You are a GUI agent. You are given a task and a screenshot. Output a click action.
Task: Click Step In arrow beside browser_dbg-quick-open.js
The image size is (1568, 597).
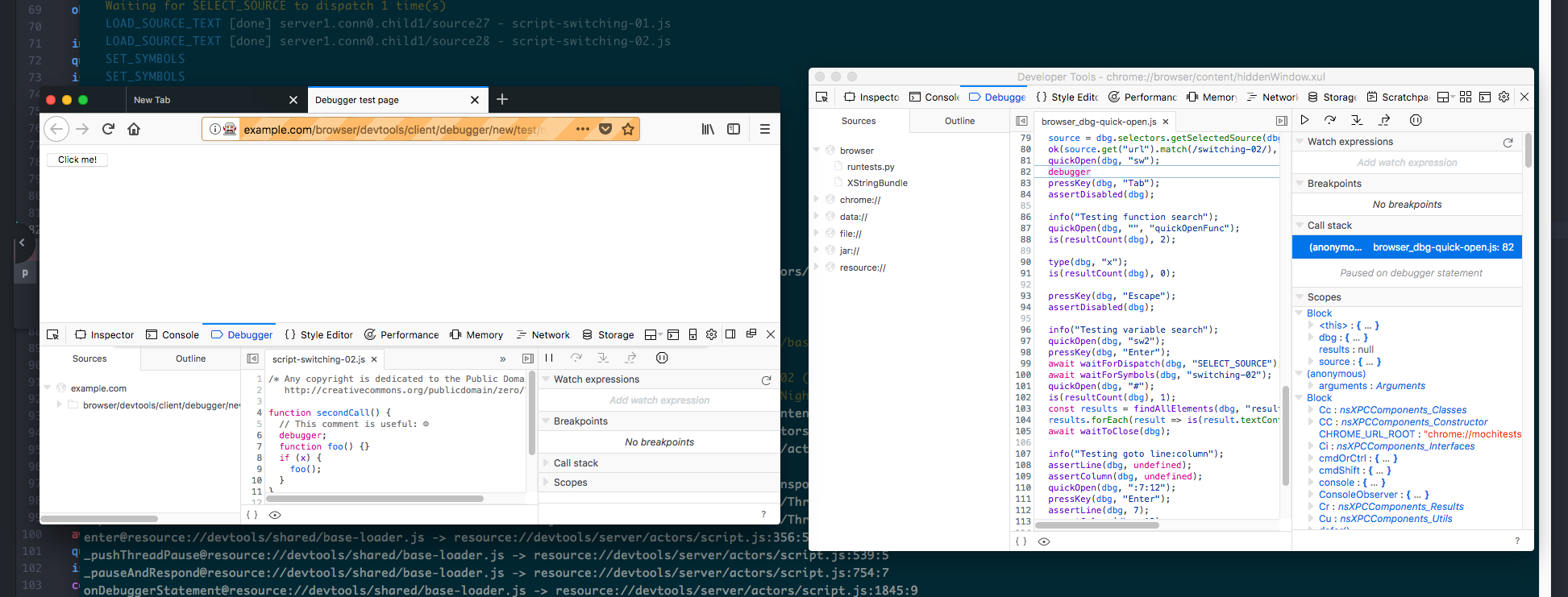pyautogui.click(x=1357, y=120)
